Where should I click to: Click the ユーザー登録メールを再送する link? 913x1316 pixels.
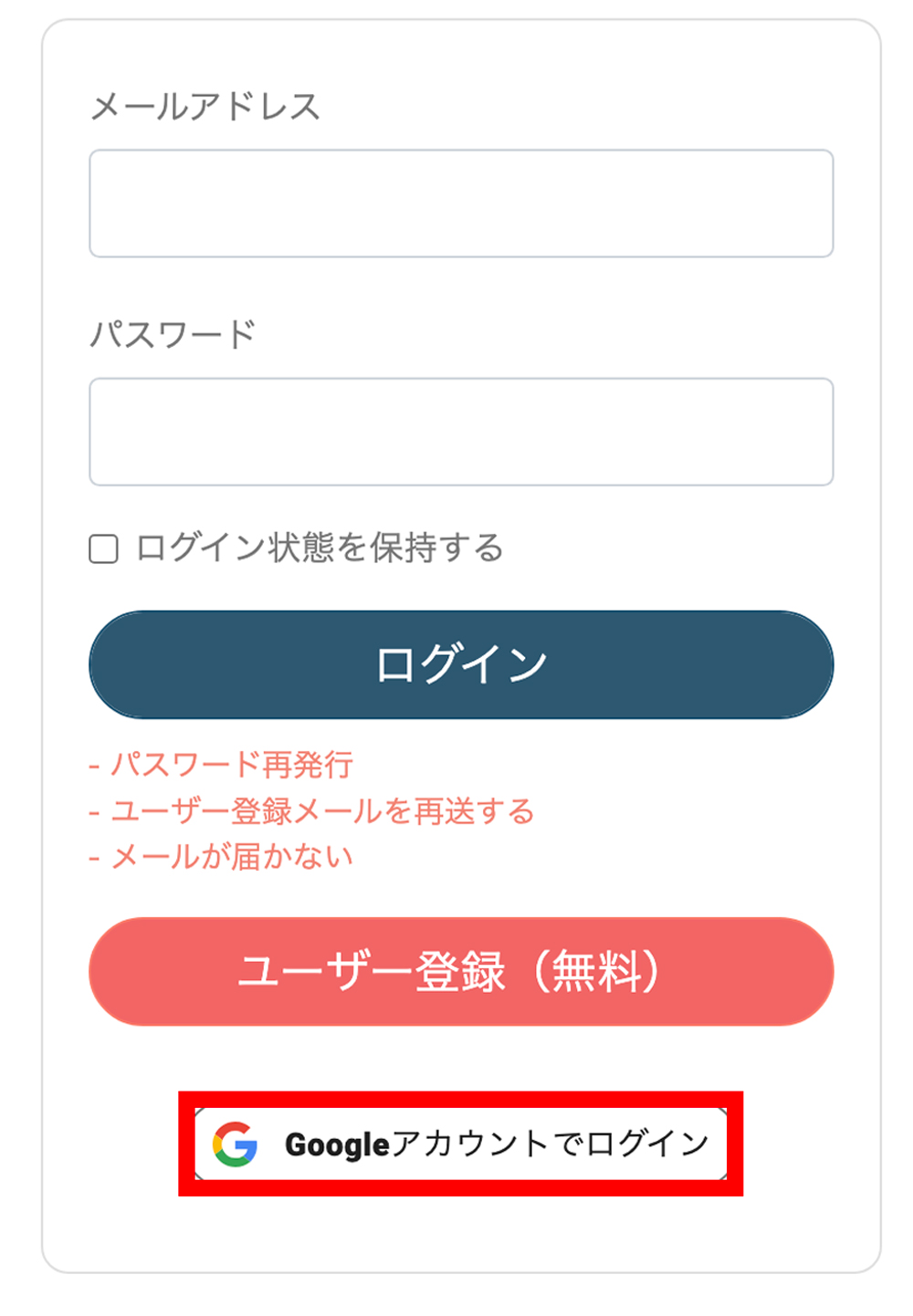click(x=322, y=811)
